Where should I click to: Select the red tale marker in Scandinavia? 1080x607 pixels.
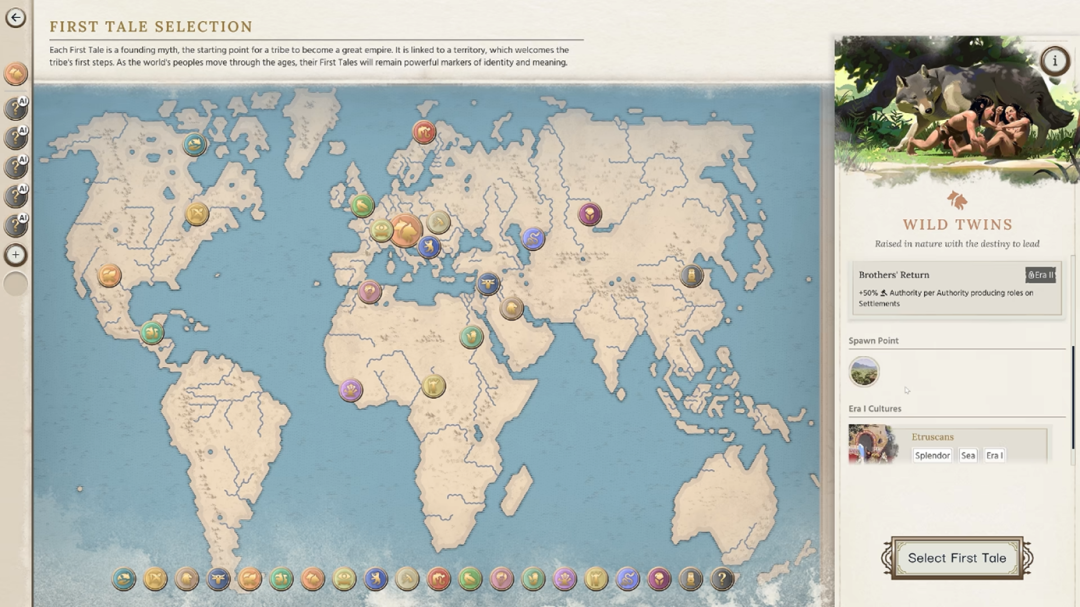tap(424, 131)
